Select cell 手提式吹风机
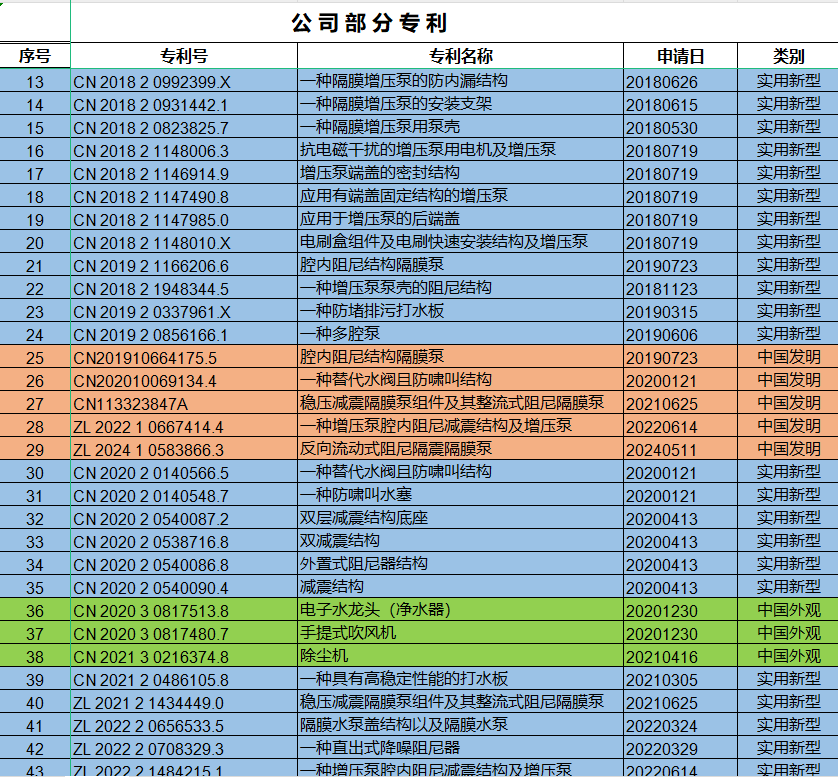The width and height of the screenshot is (838, 777). pyautogui.click(x=460, y=633)
